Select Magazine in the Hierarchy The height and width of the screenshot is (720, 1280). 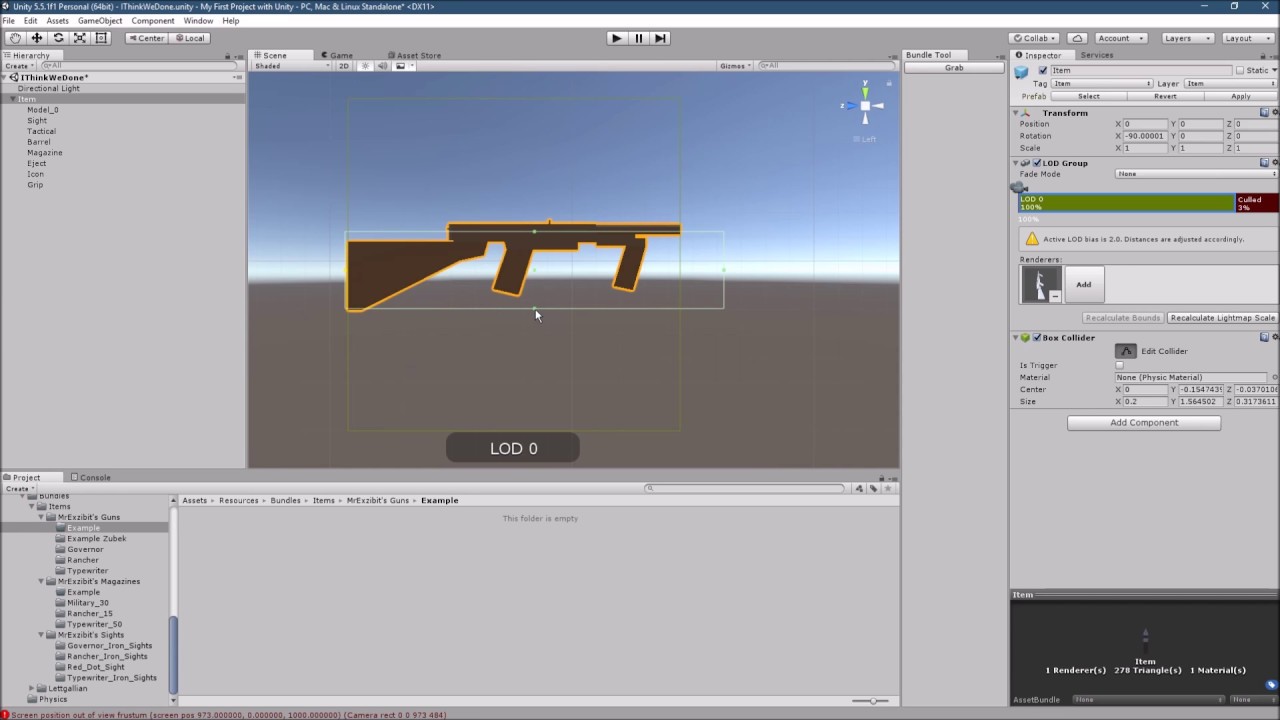point(45,153)
